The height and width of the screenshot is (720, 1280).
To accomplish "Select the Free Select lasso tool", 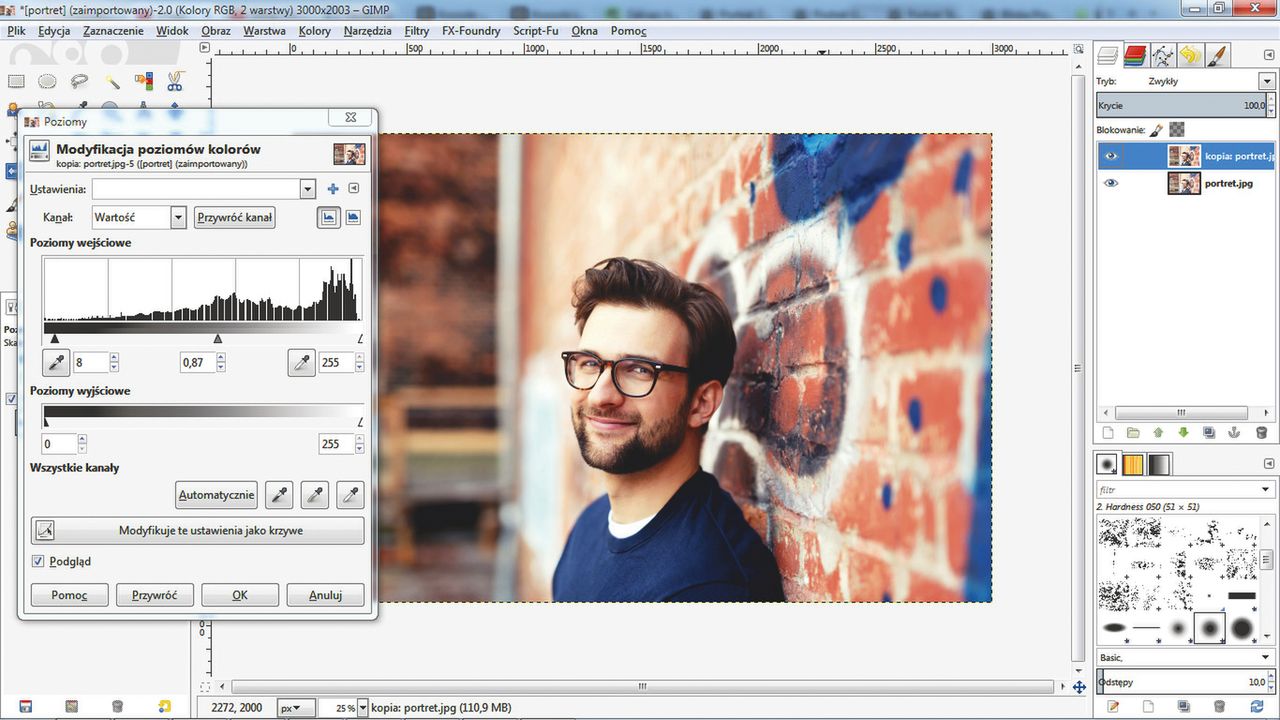I will pos(79,81).
